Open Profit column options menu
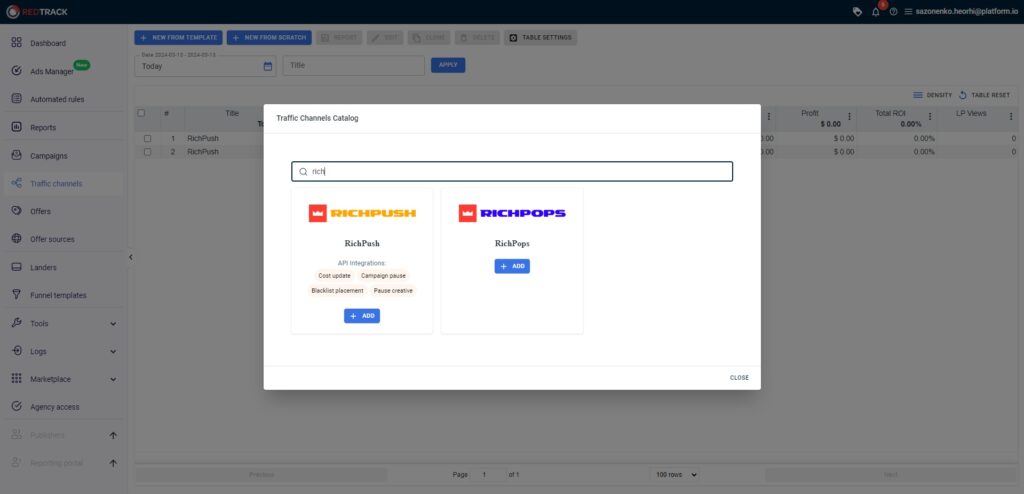The height and width of the screenshot is (494, 1024). click(850, 117)
